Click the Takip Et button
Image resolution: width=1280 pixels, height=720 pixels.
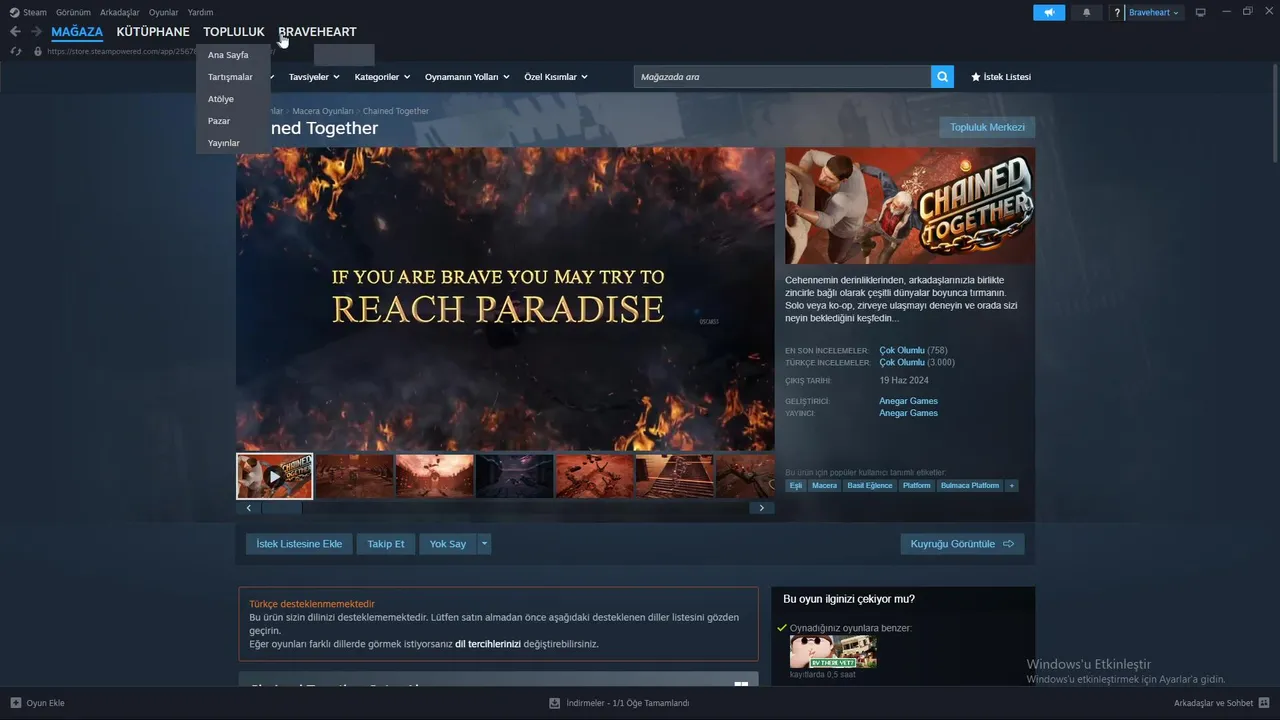(x=386, y=544)
